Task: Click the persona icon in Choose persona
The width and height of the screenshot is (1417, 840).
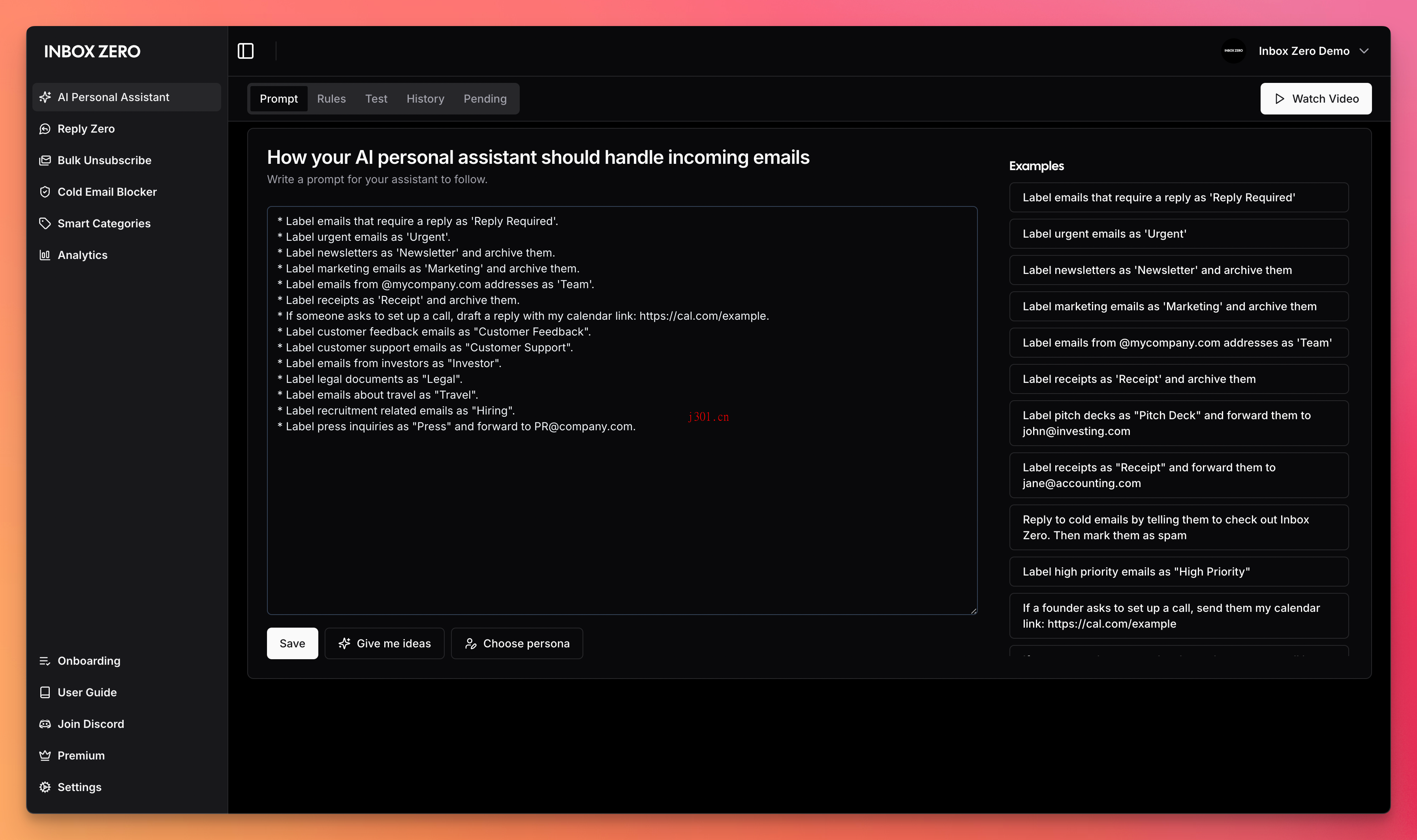Action: tap(470, 643)
